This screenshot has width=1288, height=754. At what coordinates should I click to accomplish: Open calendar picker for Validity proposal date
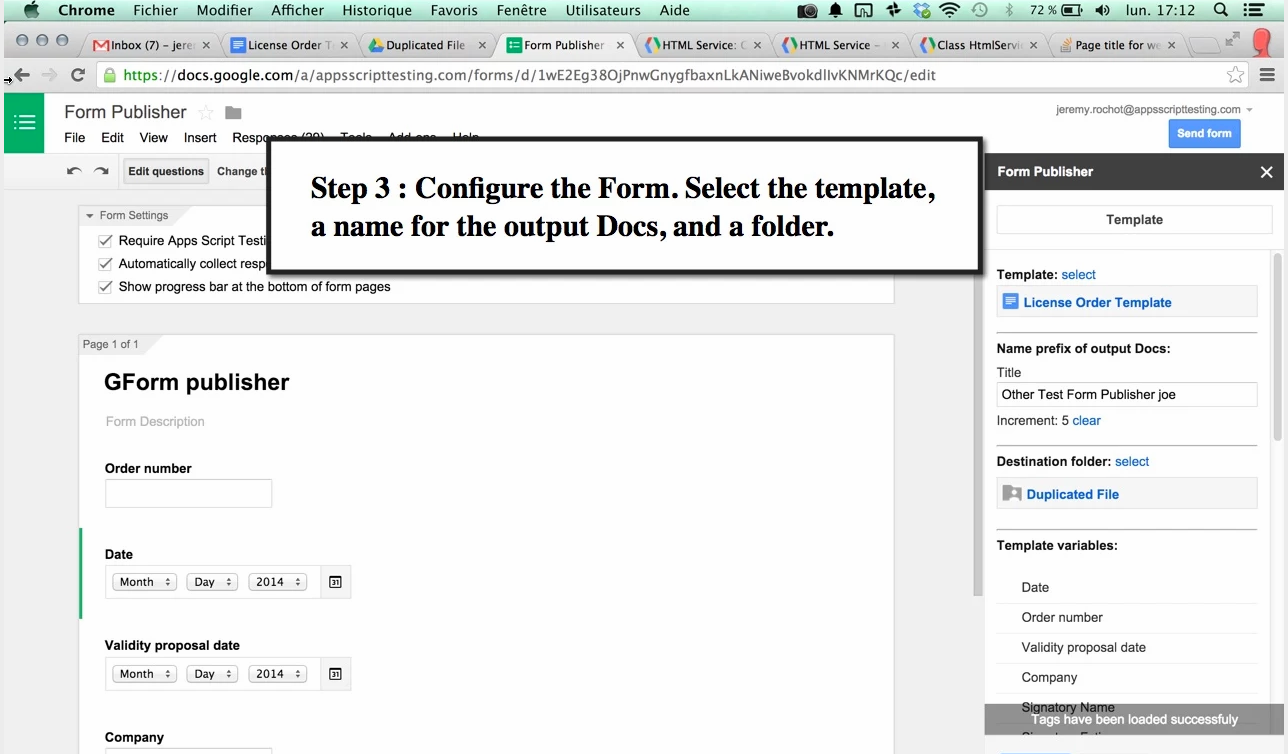(335, 674)
